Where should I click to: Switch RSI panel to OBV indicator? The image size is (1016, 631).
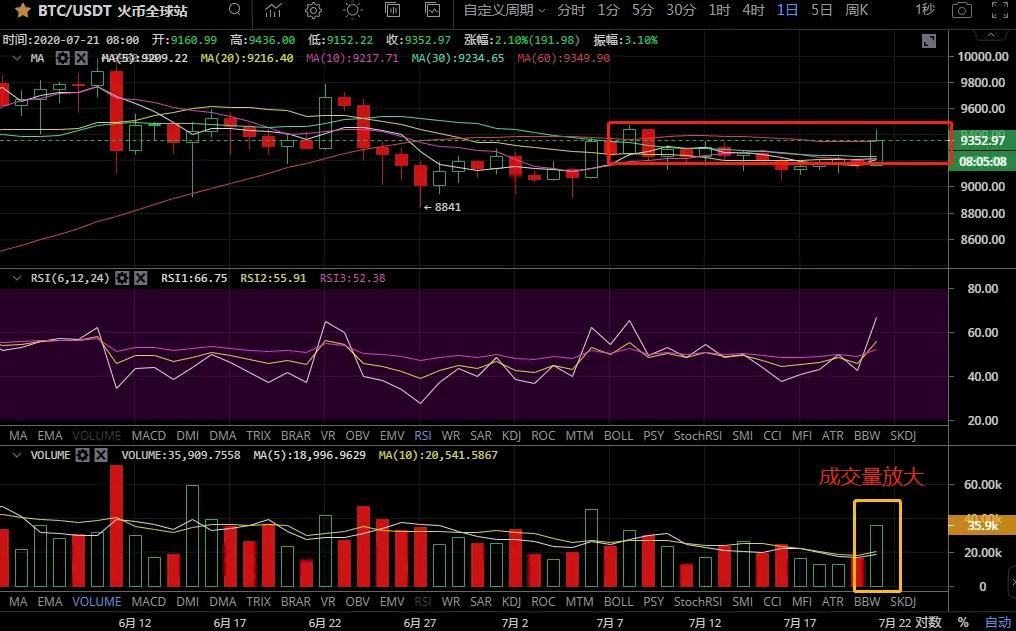pos(357,435)
